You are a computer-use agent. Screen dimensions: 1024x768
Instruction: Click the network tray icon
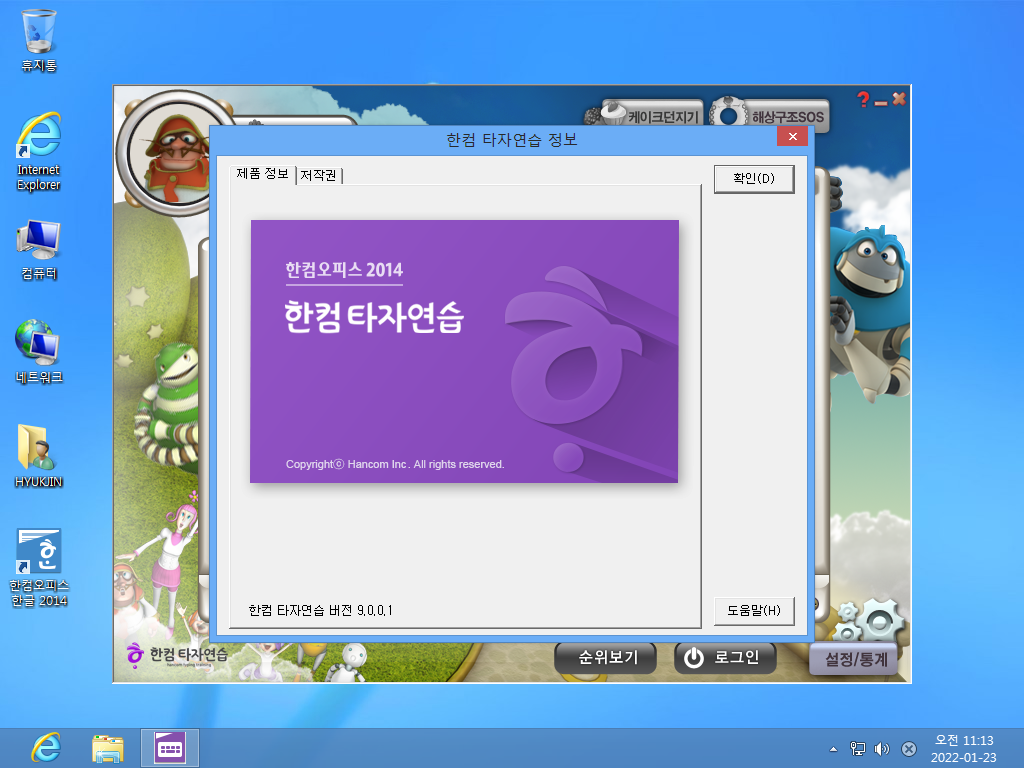[857, 749]
